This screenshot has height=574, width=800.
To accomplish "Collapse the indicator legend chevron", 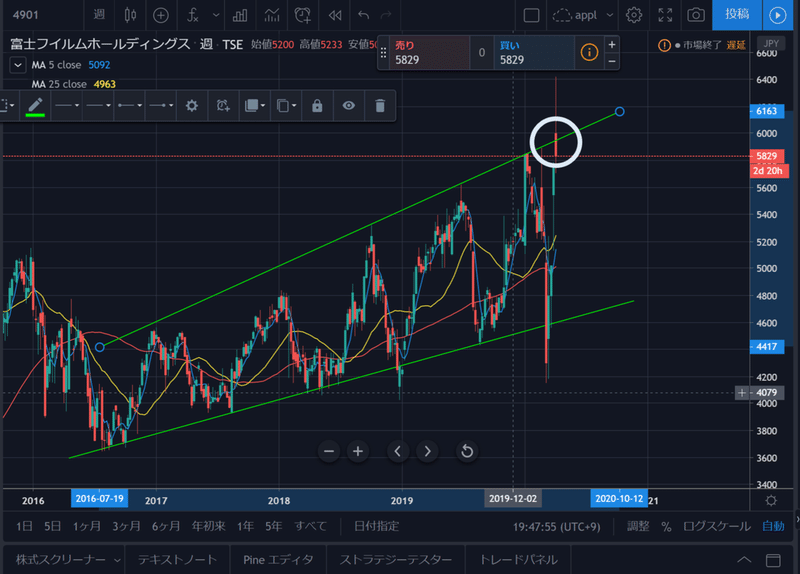I will [18, 65].
